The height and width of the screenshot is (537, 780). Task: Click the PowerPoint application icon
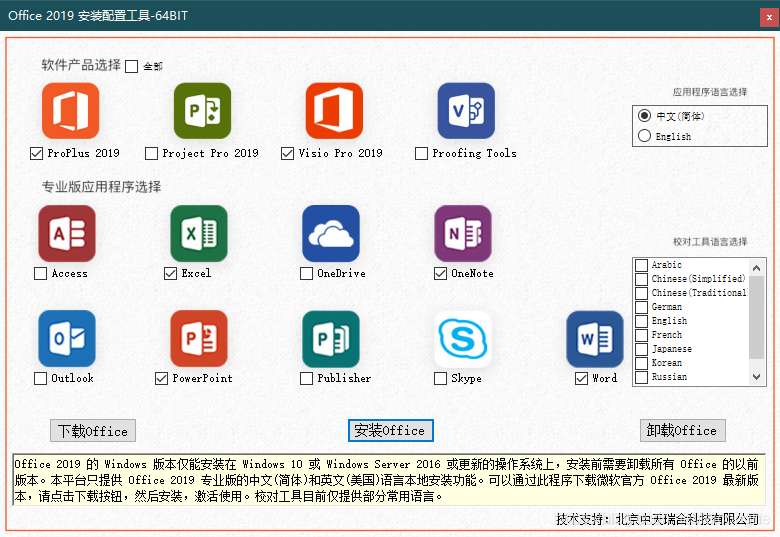199,339
